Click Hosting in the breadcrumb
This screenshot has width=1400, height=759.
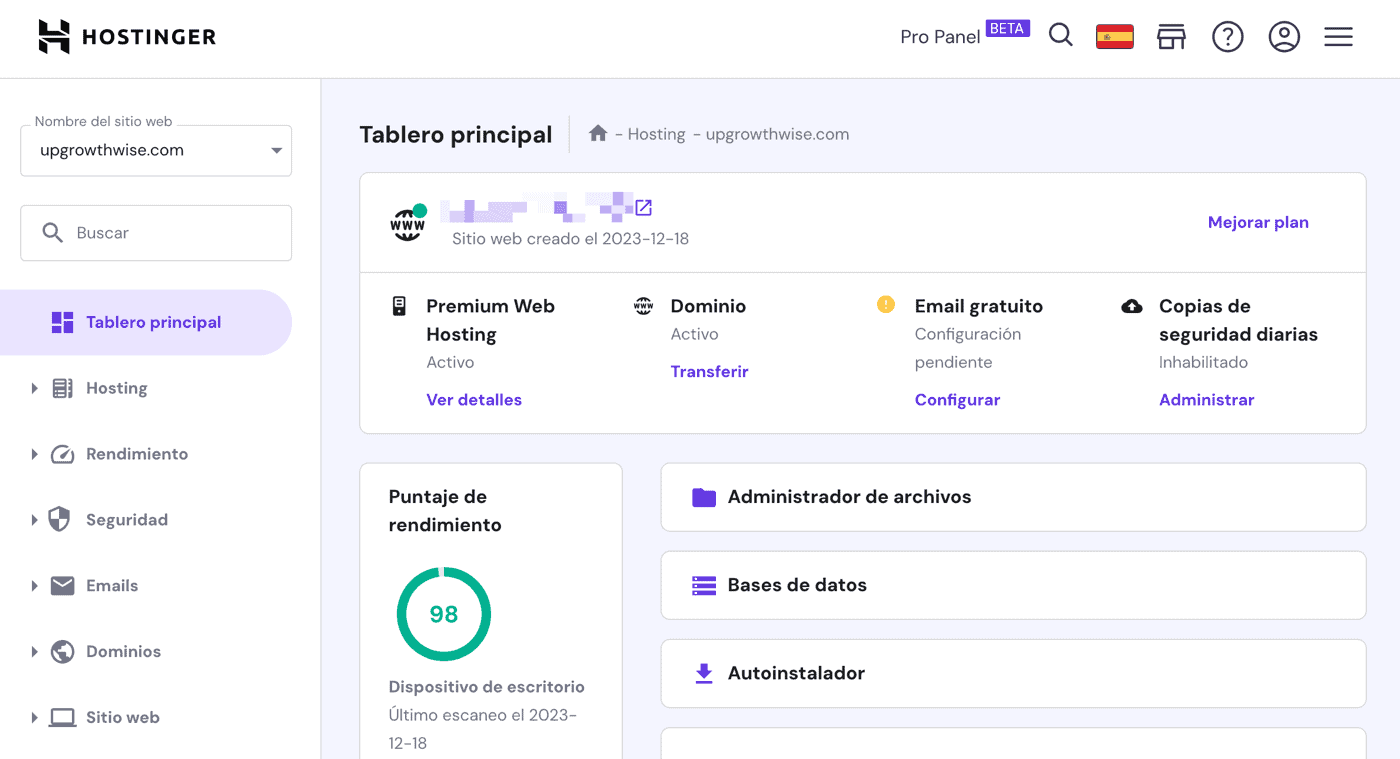[656, 134]
